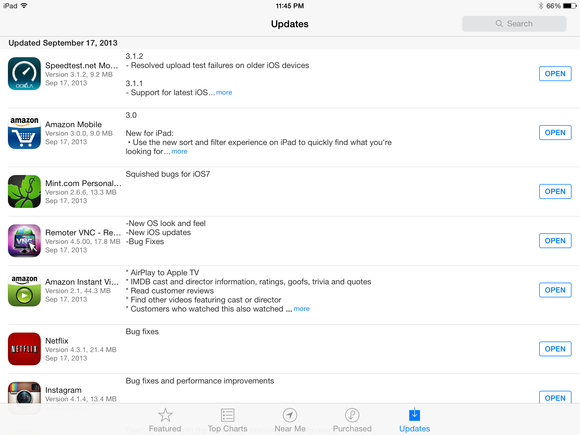Open the Instagram app
Viewport: 580px width, 435px height.
[x=555, y=397]
